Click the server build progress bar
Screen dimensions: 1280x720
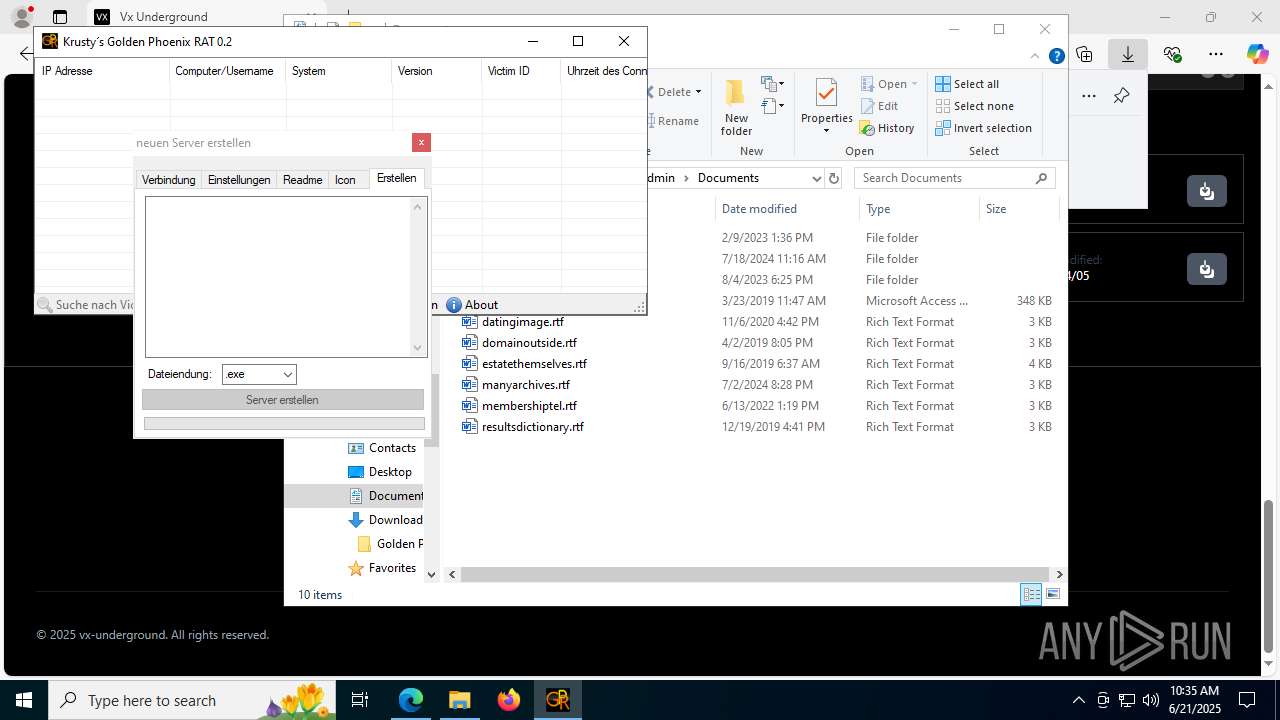click(284, 424)
